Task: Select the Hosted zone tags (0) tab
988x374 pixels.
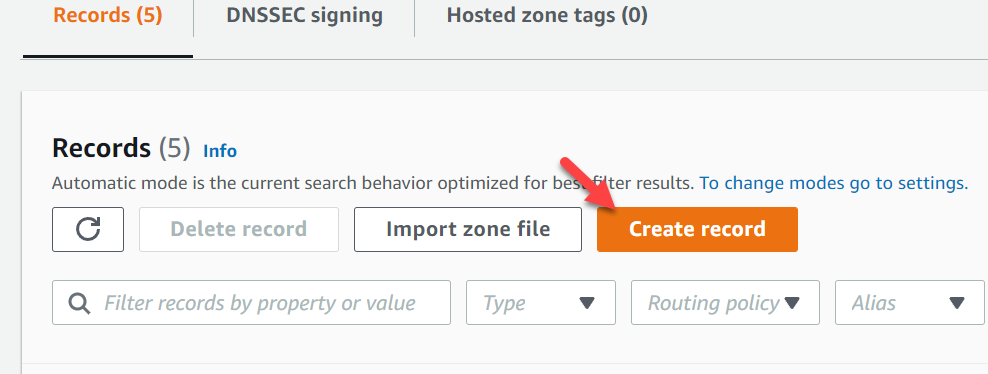Action: click(547, 15)
